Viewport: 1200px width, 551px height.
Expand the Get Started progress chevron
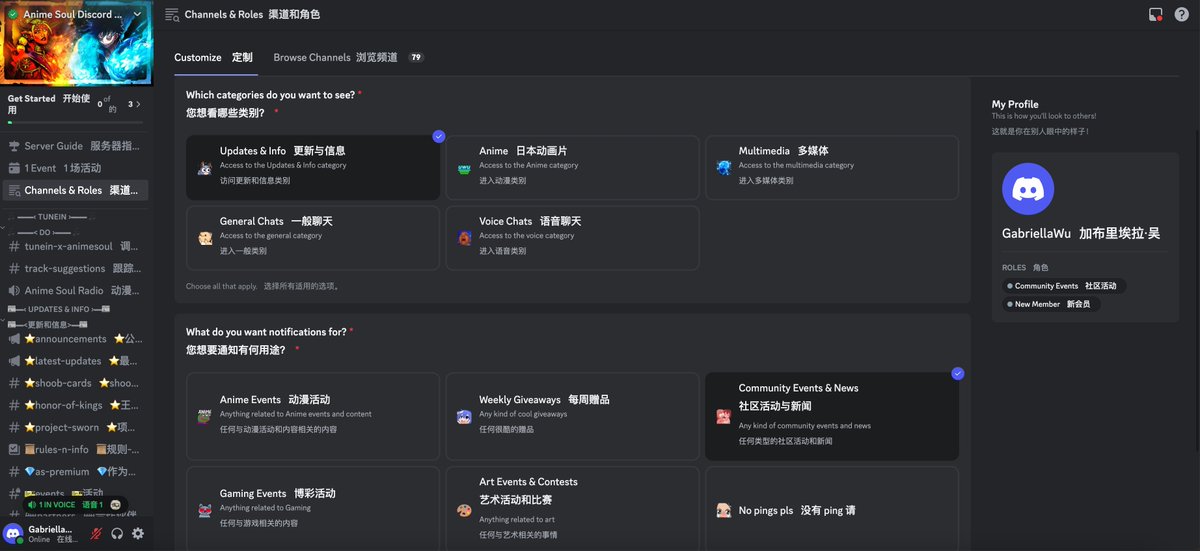138,104
